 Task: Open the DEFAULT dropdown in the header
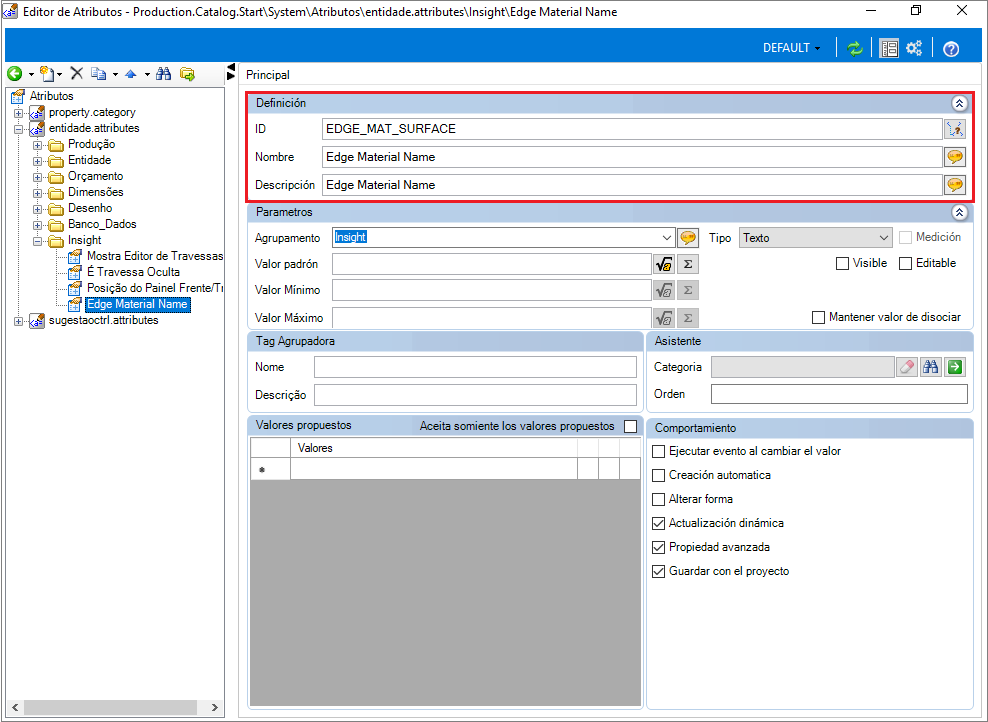pyautogui.click(x=791, y=48)
